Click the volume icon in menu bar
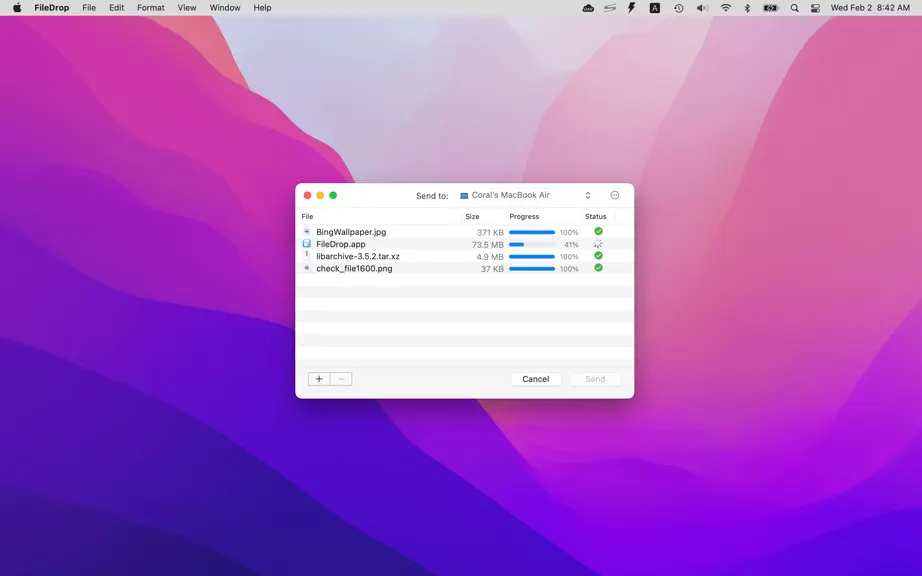 coord(701,8)
